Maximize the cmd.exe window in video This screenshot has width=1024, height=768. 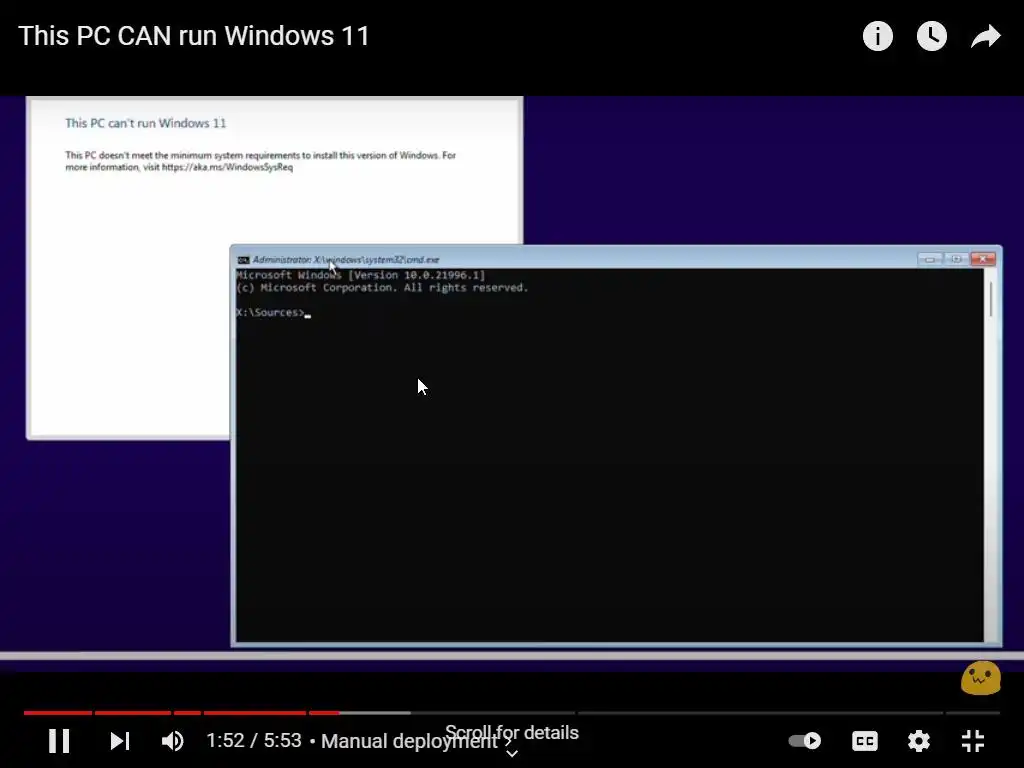(956, 259)
